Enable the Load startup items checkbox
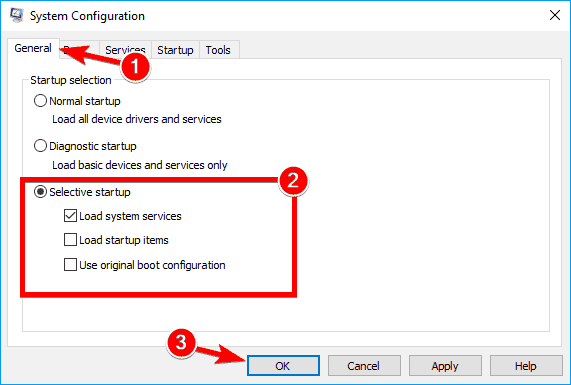Screen dimensions: 571x385 [x=70, y=240]
